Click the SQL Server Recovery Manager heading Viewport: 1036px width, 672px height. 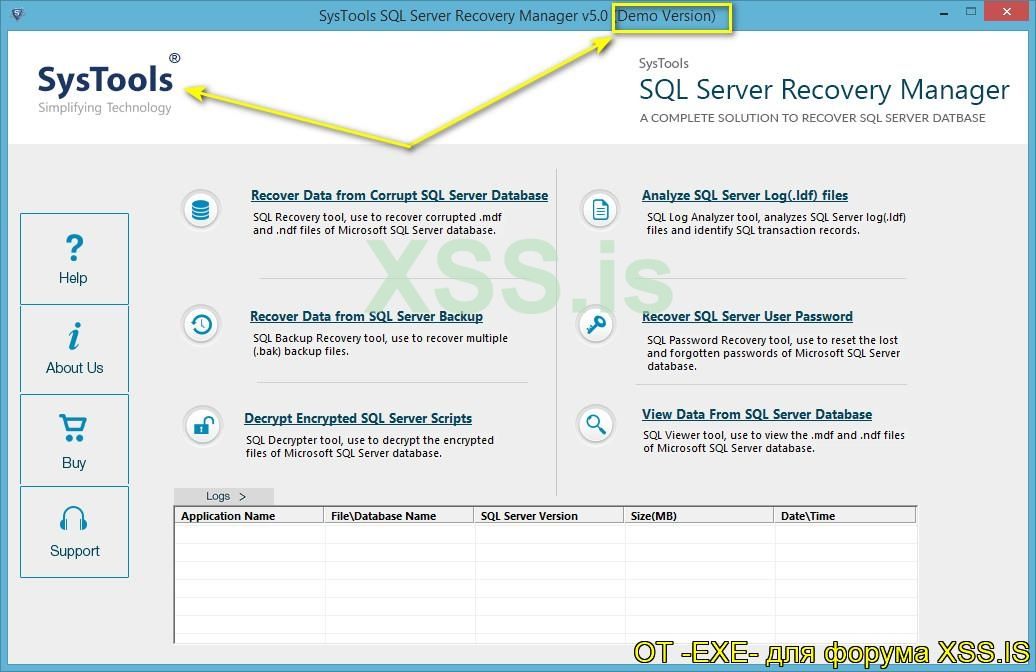(824, 91)
